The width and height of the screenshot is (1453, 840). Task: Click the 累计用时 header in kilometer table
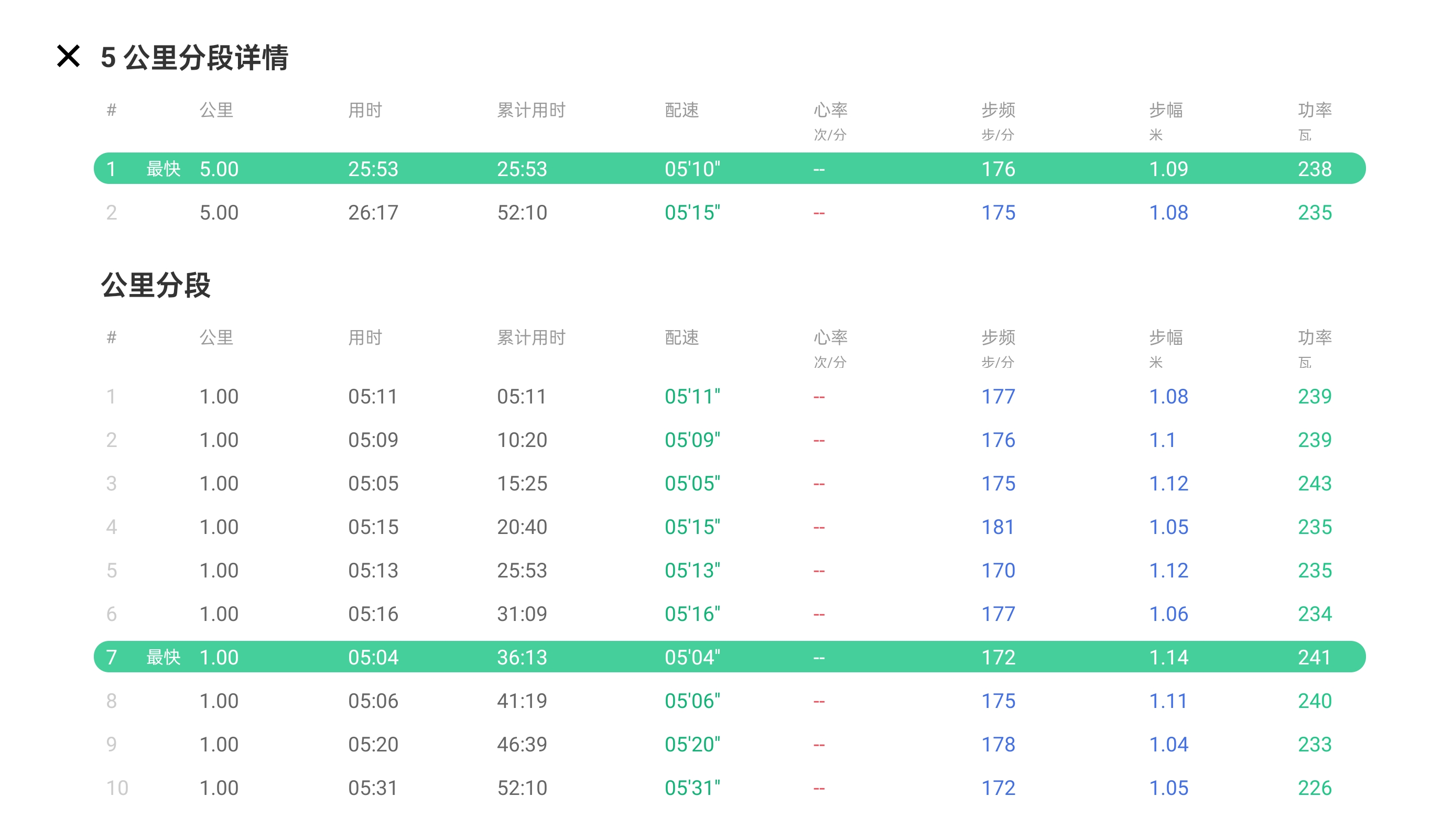(x=531, y=337)
